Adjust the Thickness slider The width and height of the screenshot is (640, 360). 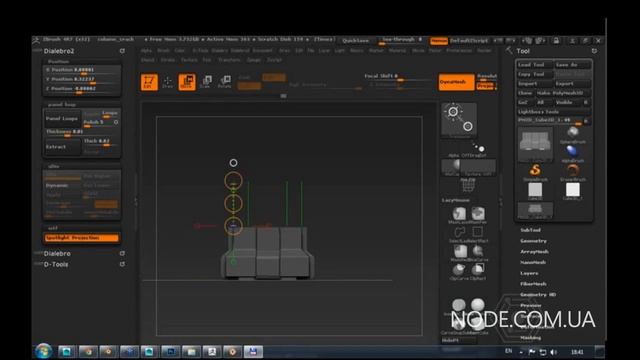pos(82,132)
